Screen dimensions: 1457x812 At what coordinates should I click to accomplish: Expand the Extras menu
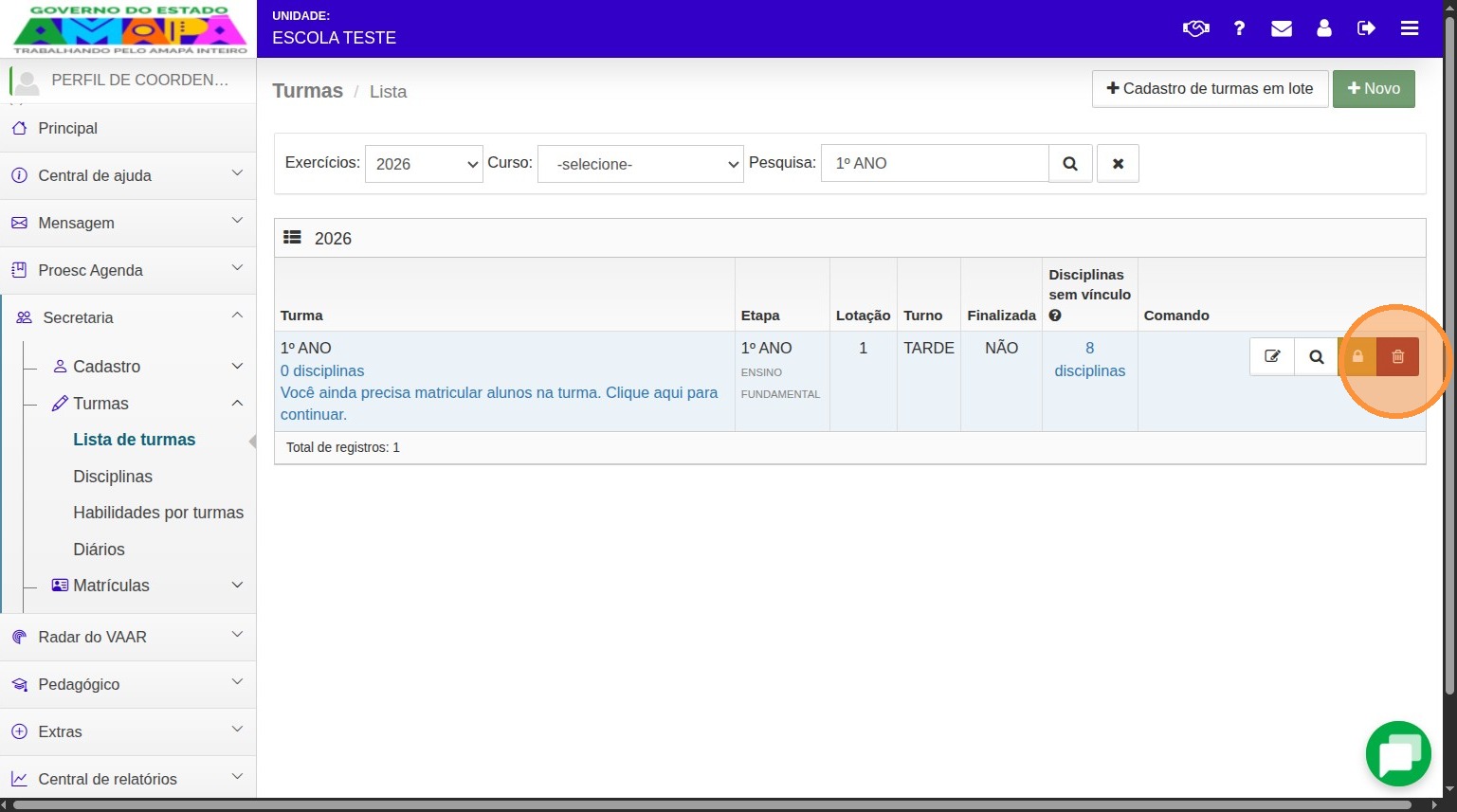tap(128, 731)
